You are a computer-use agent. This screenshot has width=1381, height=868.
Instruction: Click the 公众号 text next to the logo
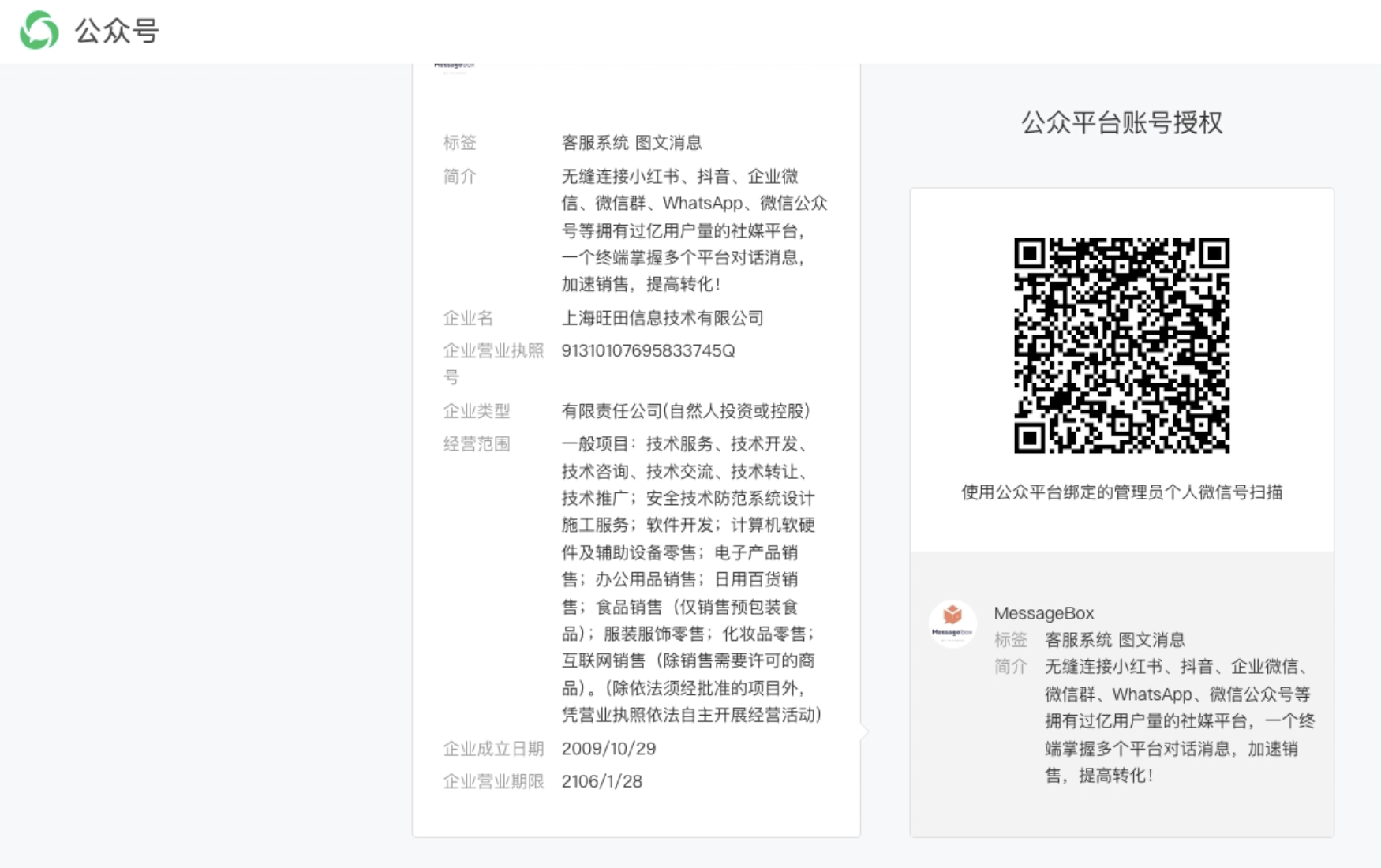[x=117, y=32]
